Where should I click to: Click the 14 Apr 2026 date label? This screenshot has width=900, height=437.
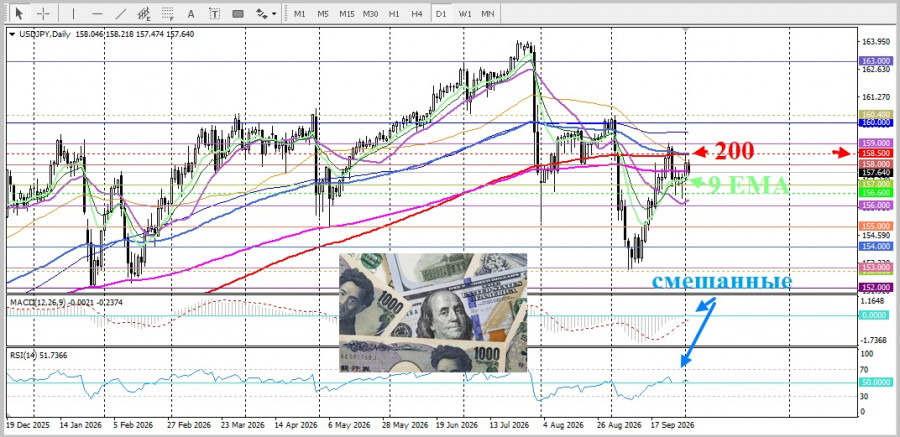297,426
